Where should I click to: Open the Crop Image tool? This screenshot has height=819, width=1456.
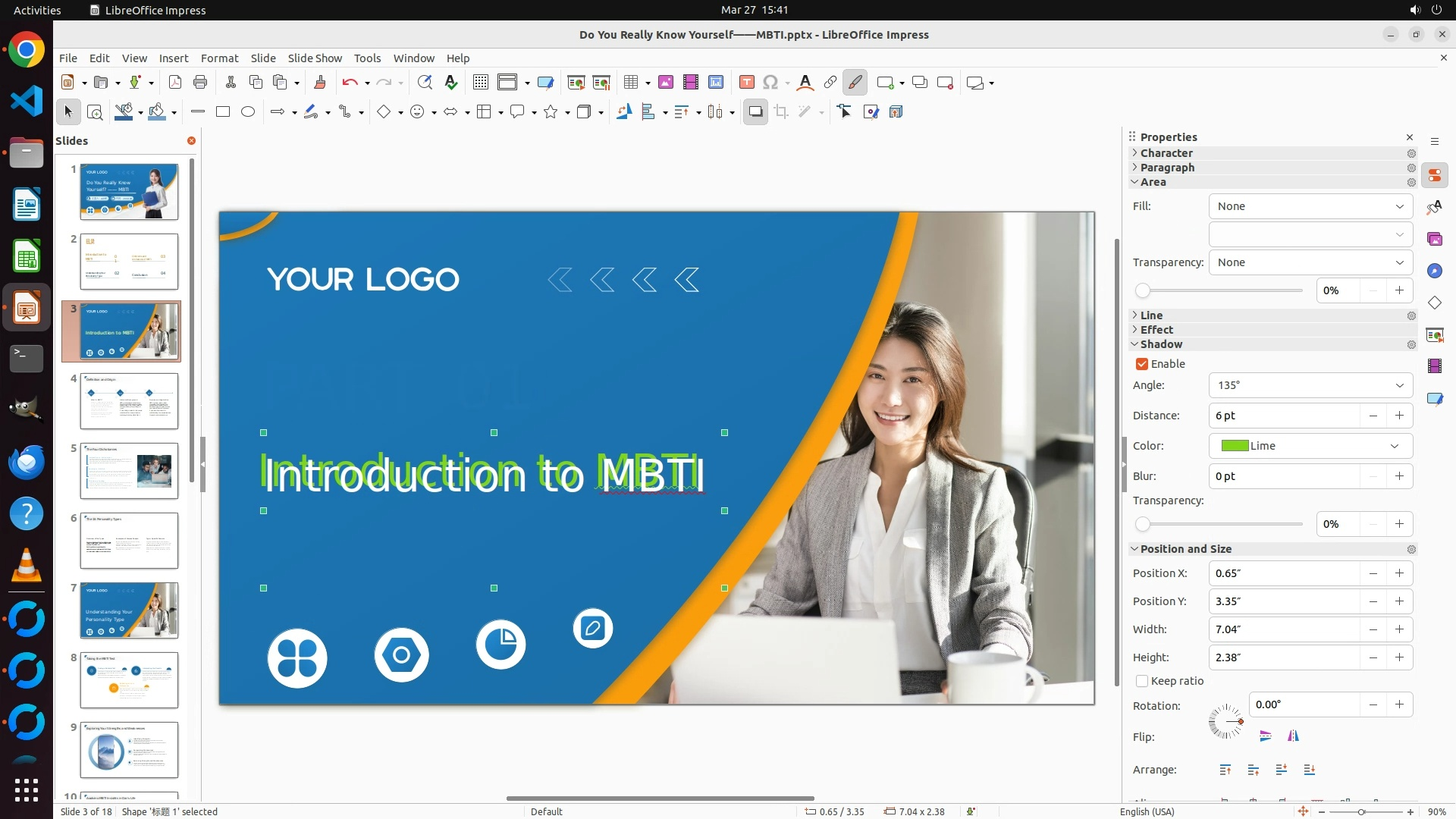click(781, 112)
